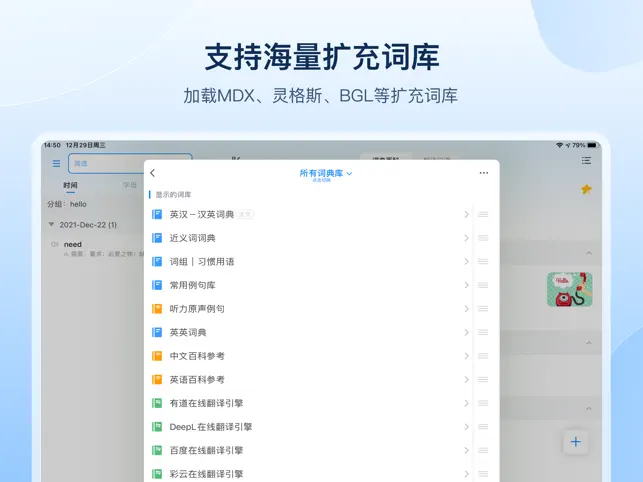Image resolution: width=643 pixels, height=482 pixels.
Task: Select the 英汉-汉英词典 row label
Action: (202, 215)
